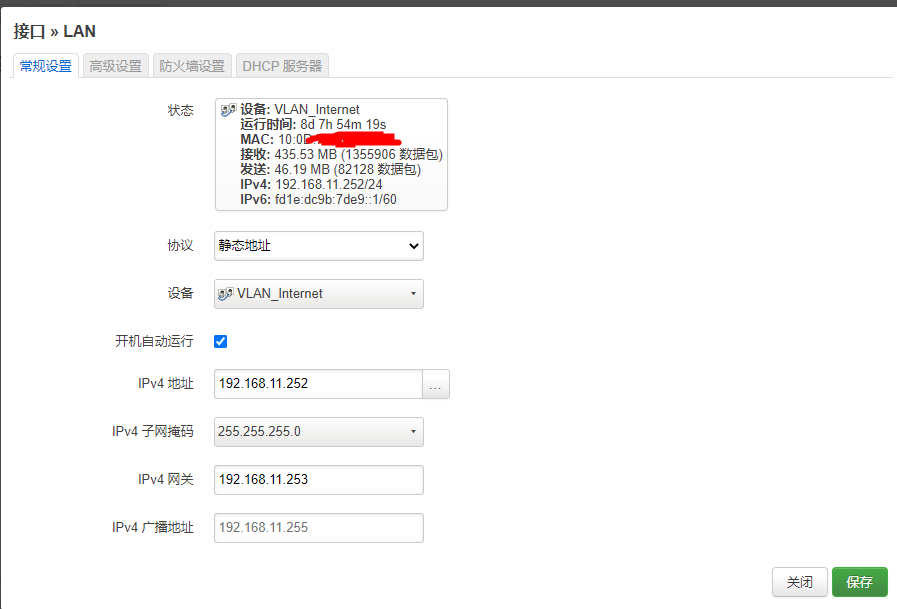Click the IPv6 address line in status

(x=318, y=200)
